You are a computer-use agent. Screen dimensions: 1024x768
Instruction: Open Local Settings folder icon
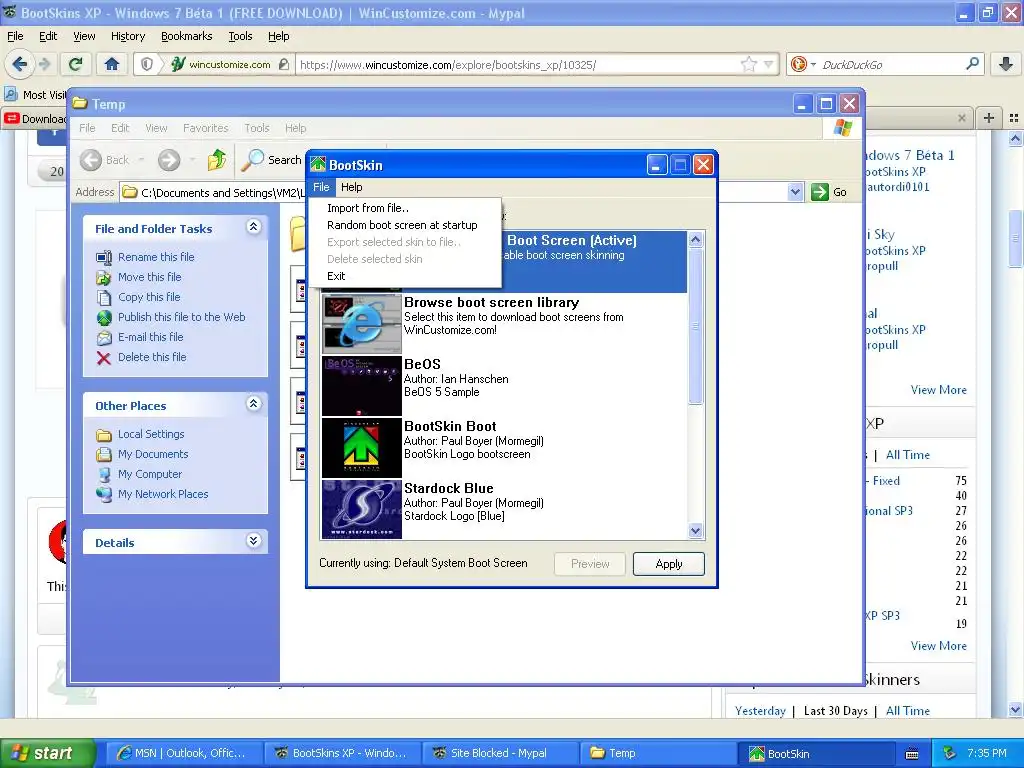104,435
